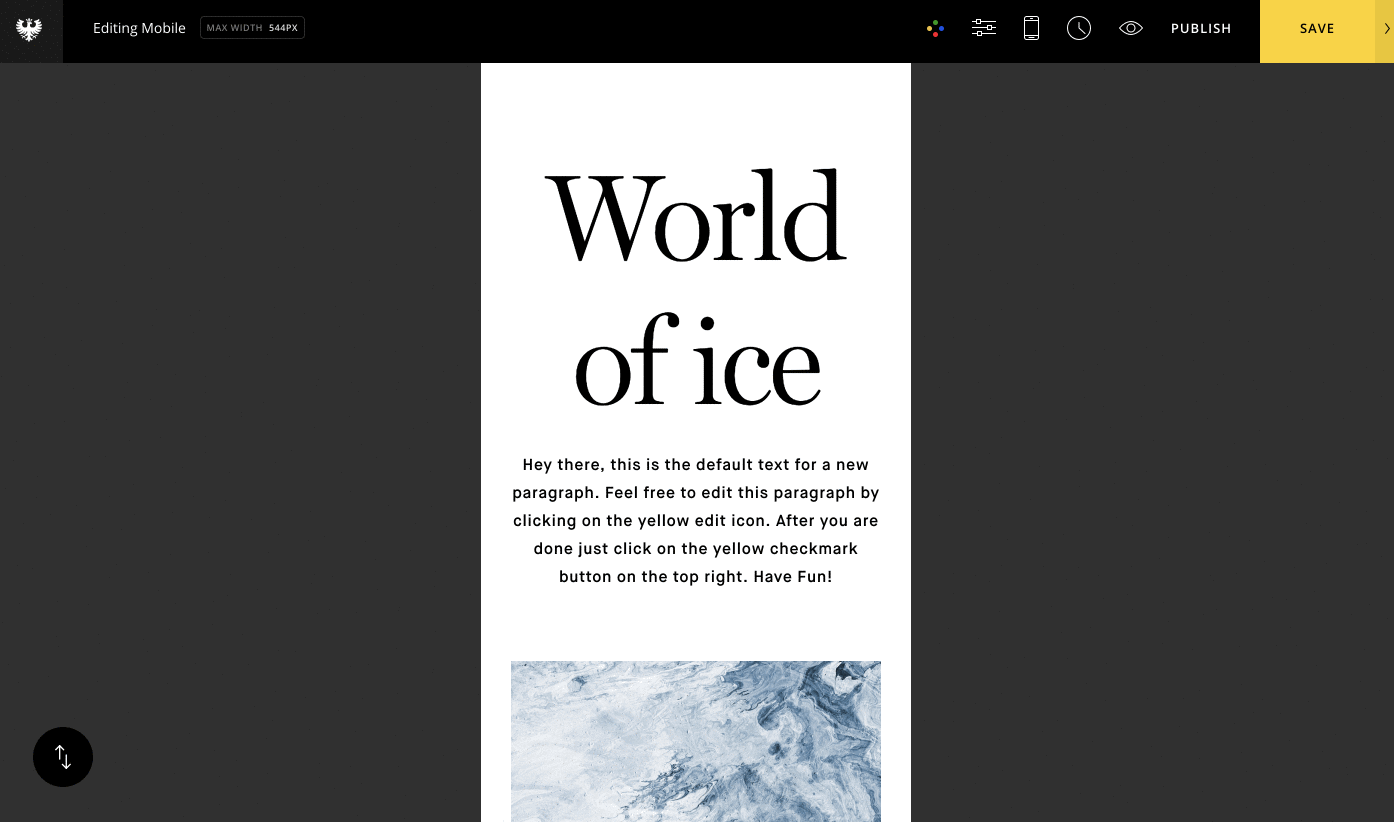Open the four-colored dots color palette
Image resolution: width=1394 pixels, height=822 pixels.
(935, 29)
